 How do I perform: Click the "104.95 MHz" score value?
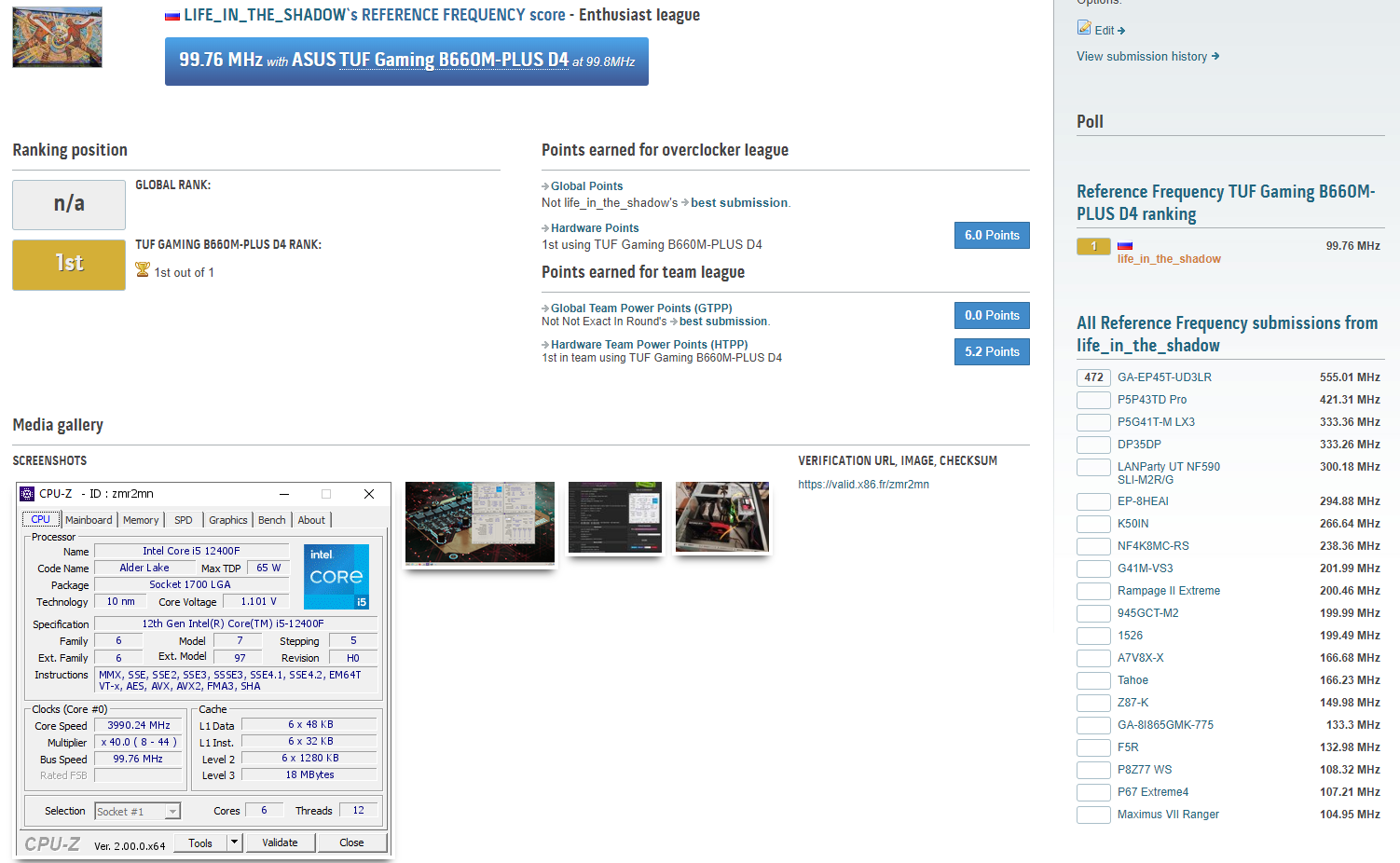1350,815
